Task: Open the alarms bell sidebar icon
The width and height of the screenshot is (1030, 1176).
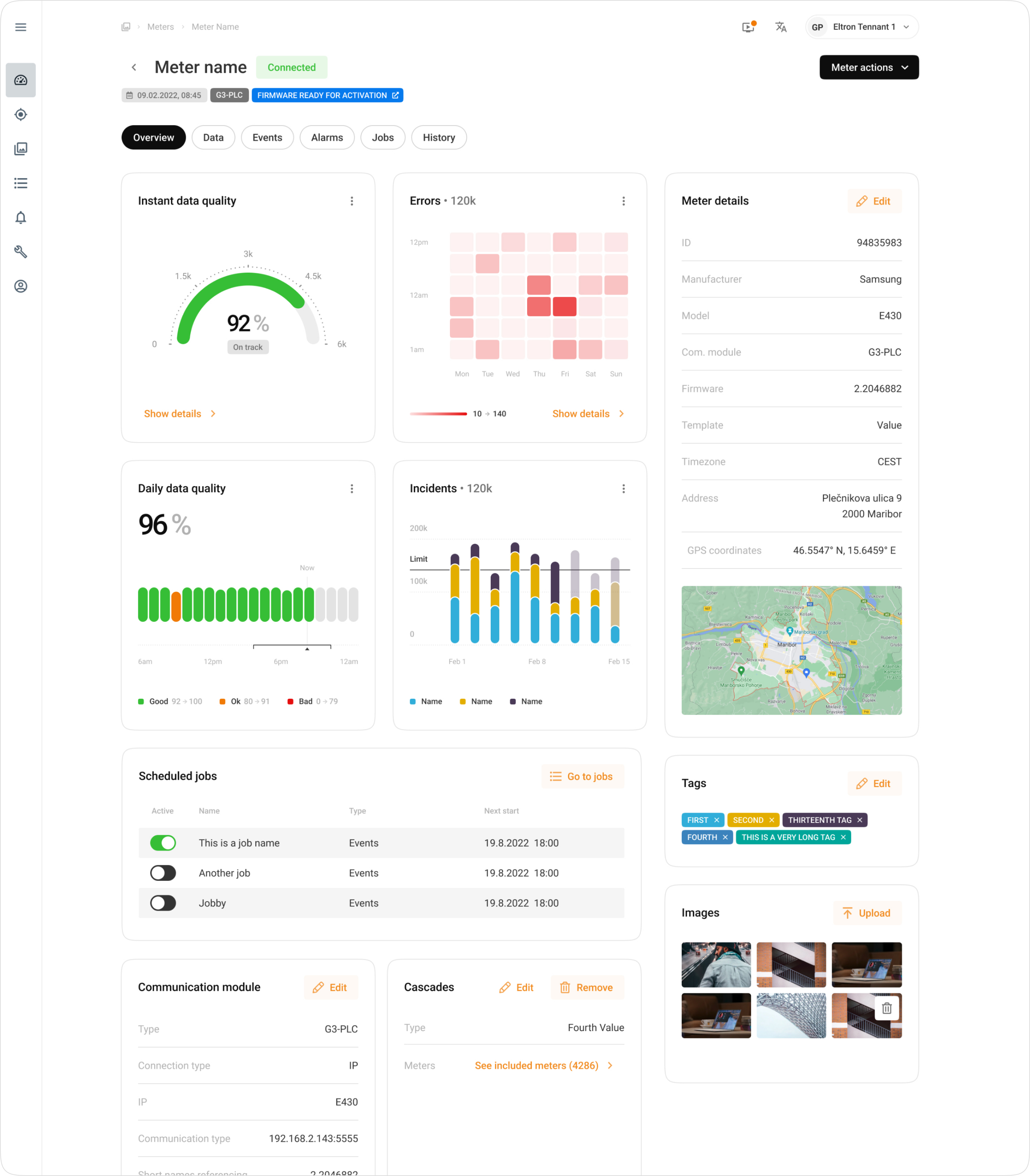Action: 21,218
